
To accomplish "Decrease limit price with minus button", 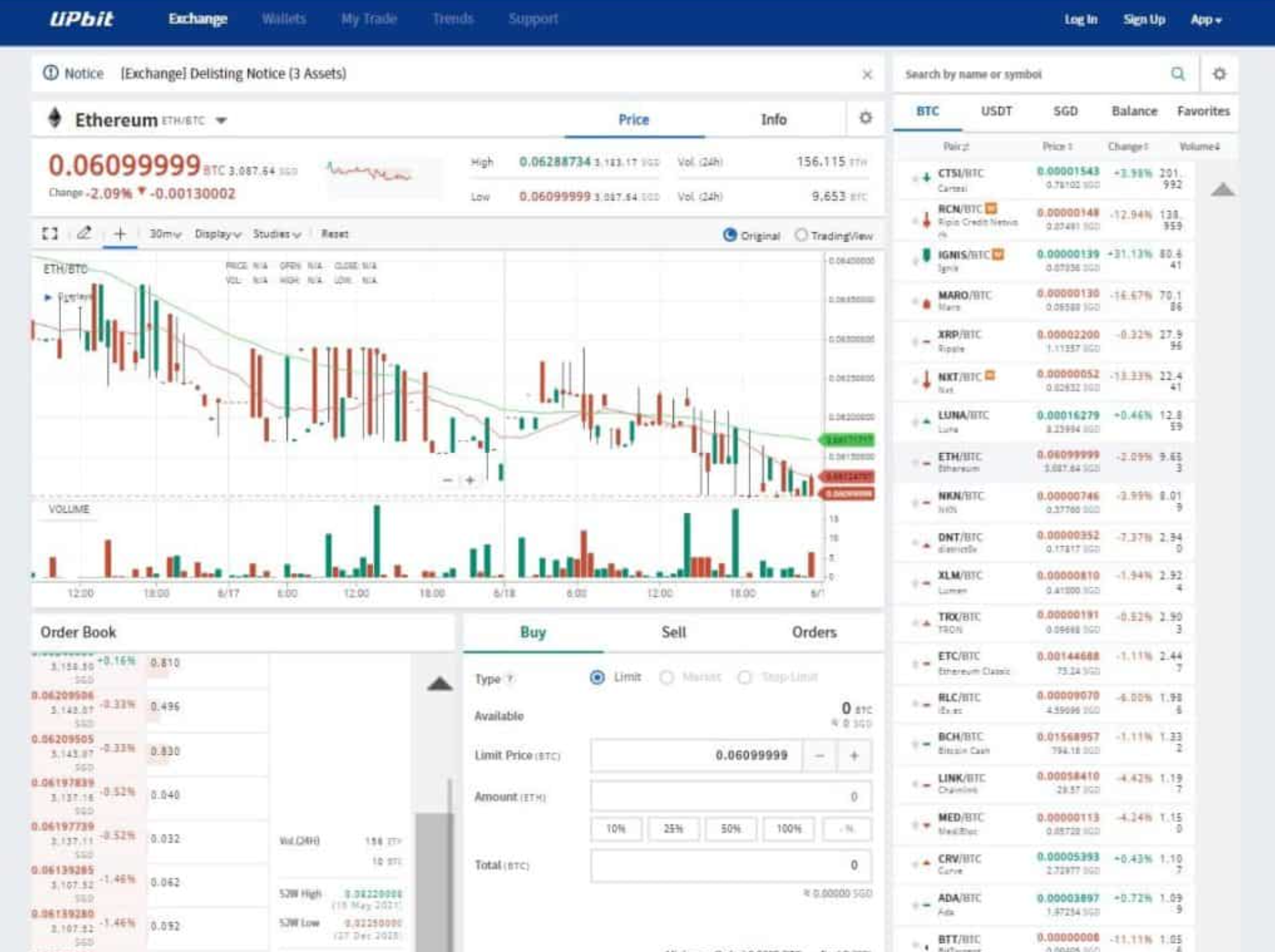I will (819, 755).
